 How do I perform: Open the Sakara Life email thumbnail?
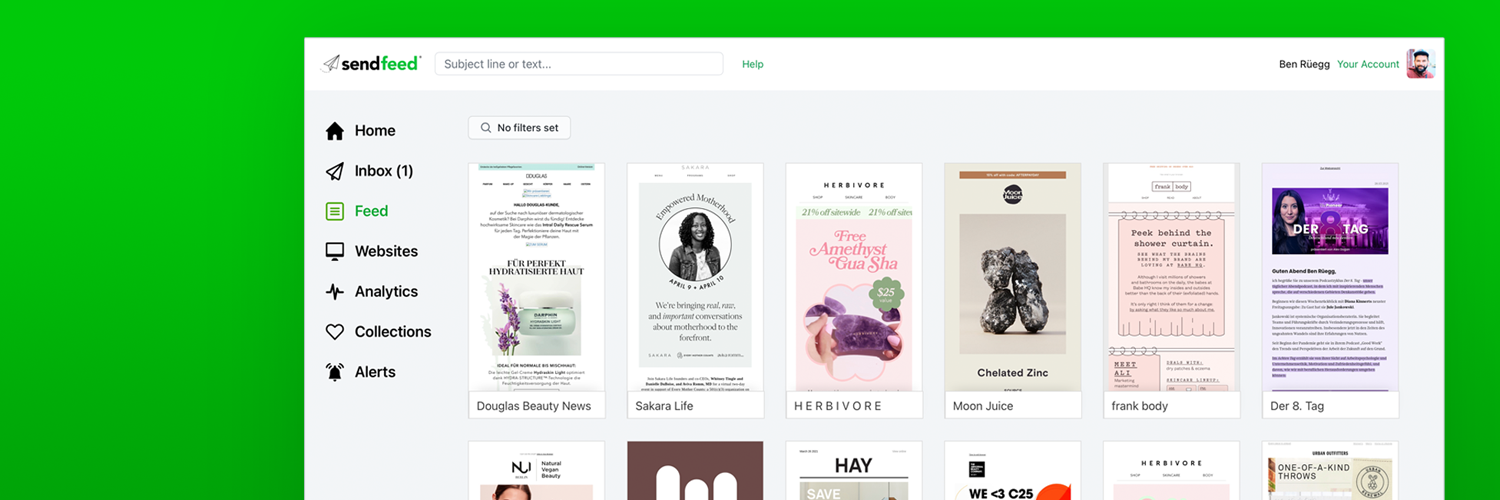(x=696, y=277)
